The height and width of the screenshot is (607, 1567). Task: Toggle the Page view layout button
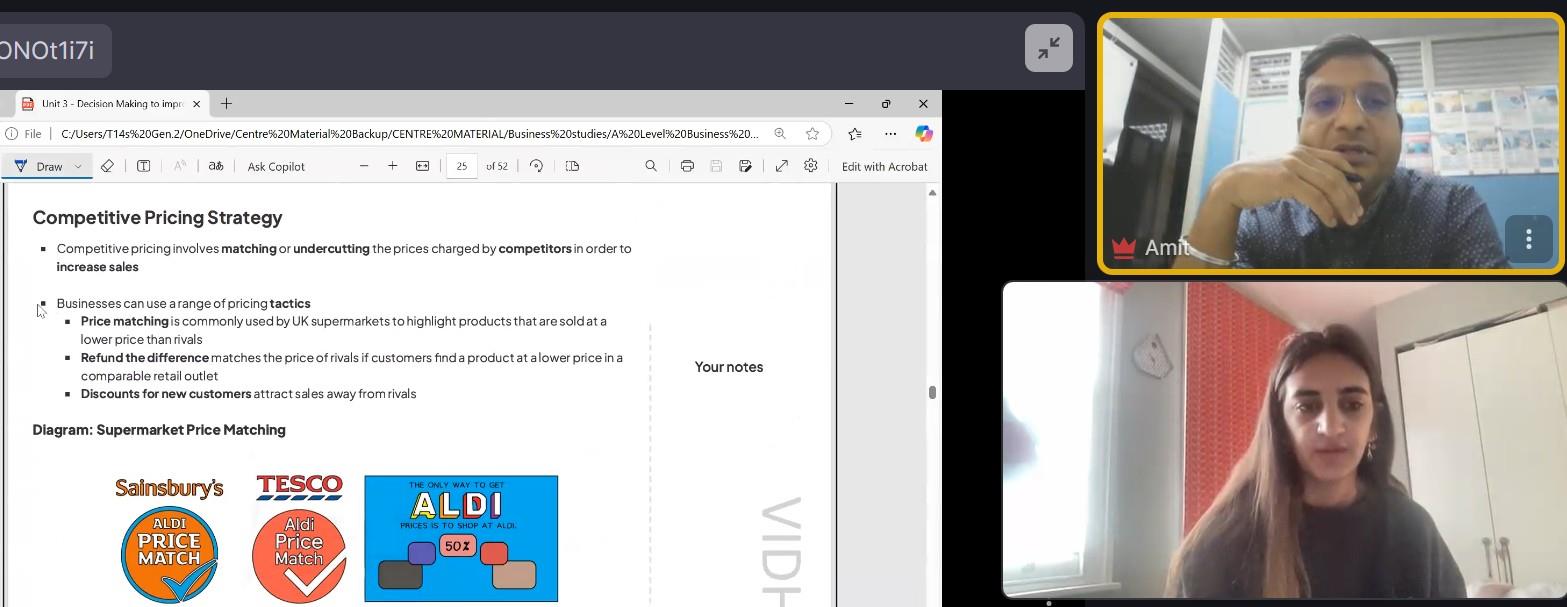click(573, 166)
